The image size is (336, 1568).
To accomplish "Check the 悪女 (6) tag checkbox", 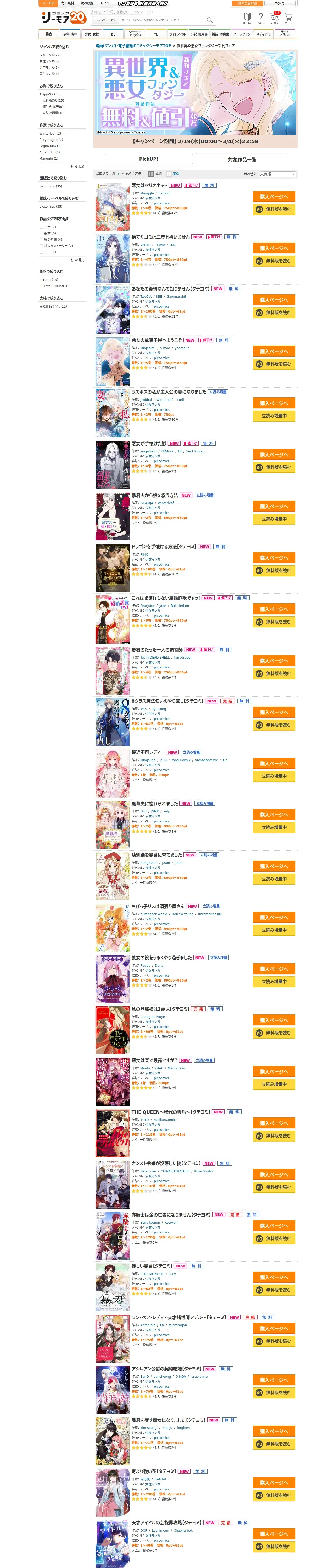I will click(x=41, y=233).
